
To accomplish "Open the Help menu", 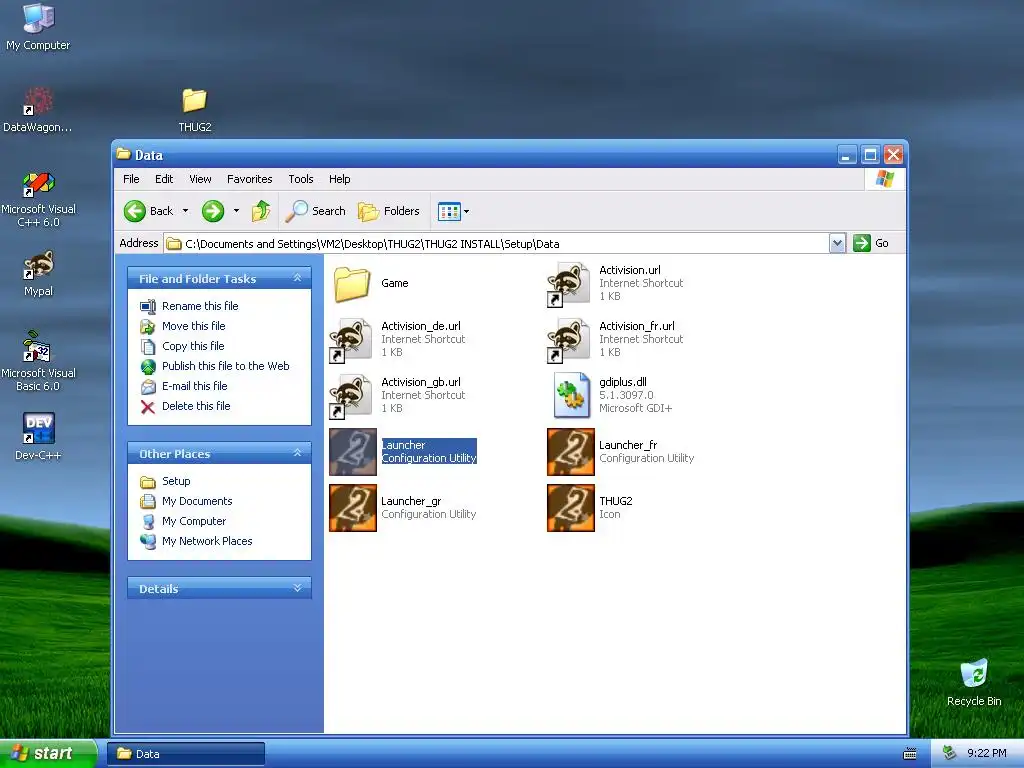I will (340, 179).
